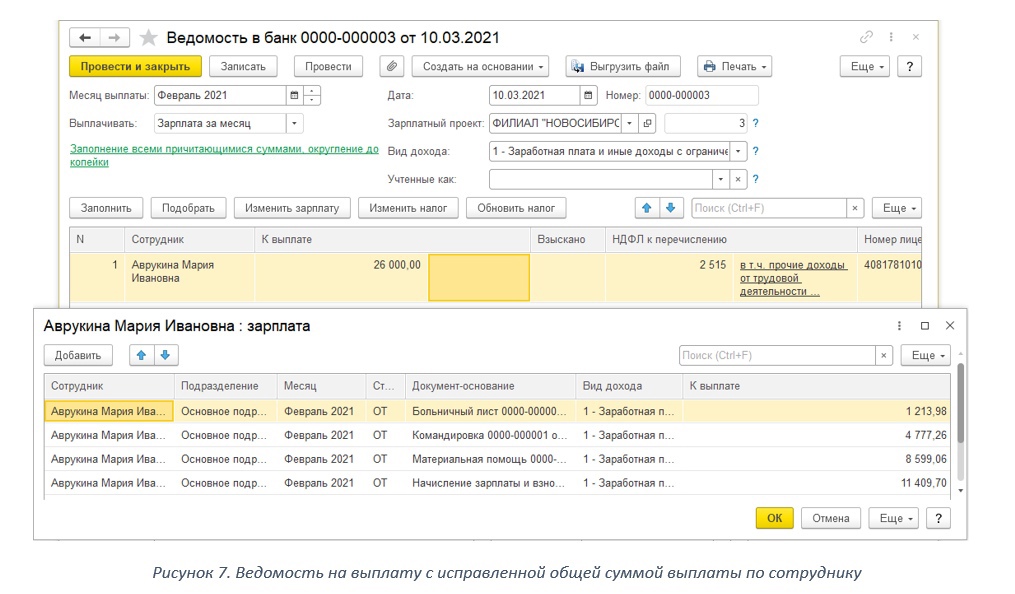Go back with the left arrow button
This screenshot has height=594, width=1015.
(x=85, y=38)
